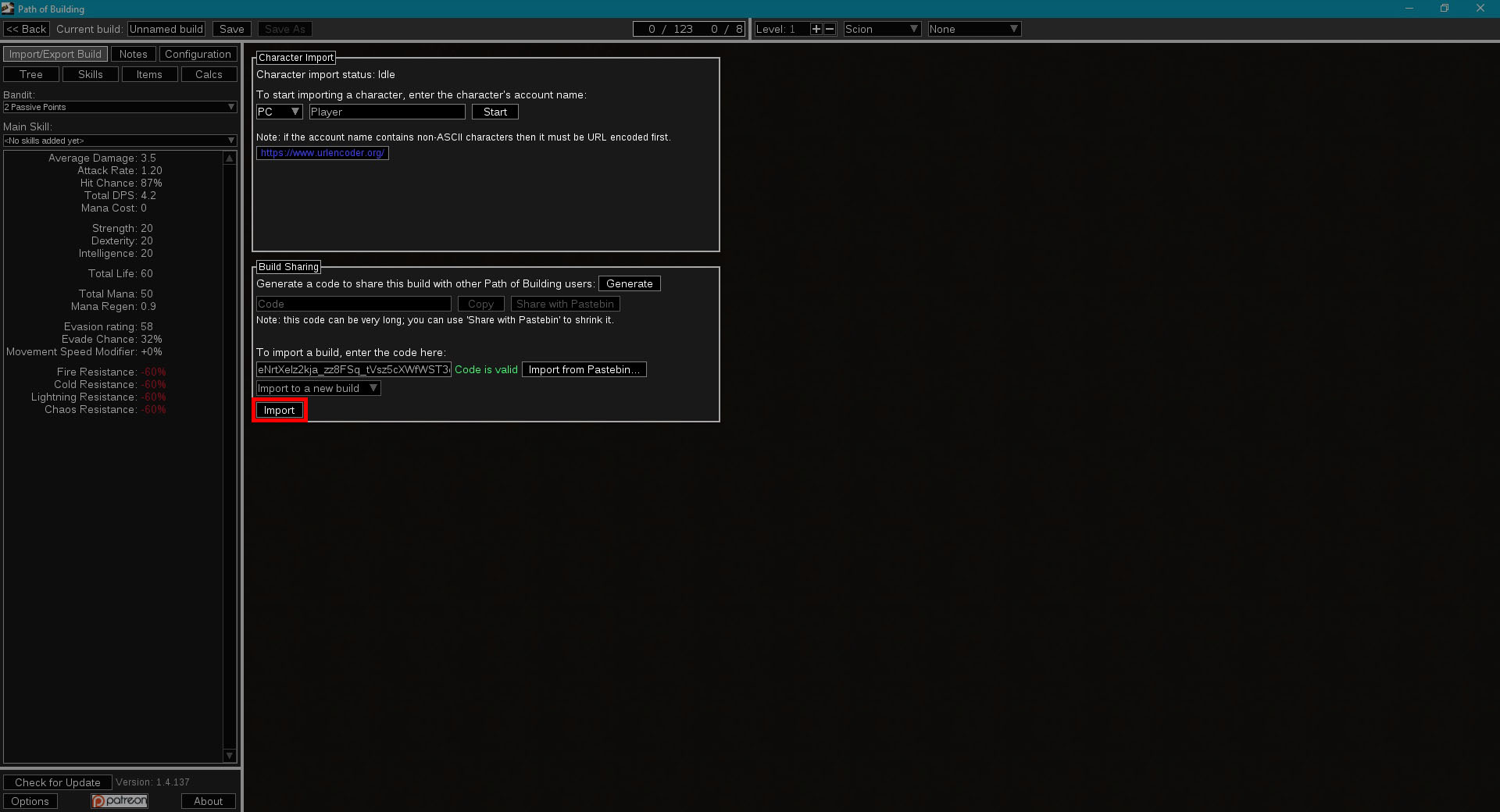The width and height of the screenshot is (1500, 812).
Task: Click Check for Update button
Action: coord(58,782)
